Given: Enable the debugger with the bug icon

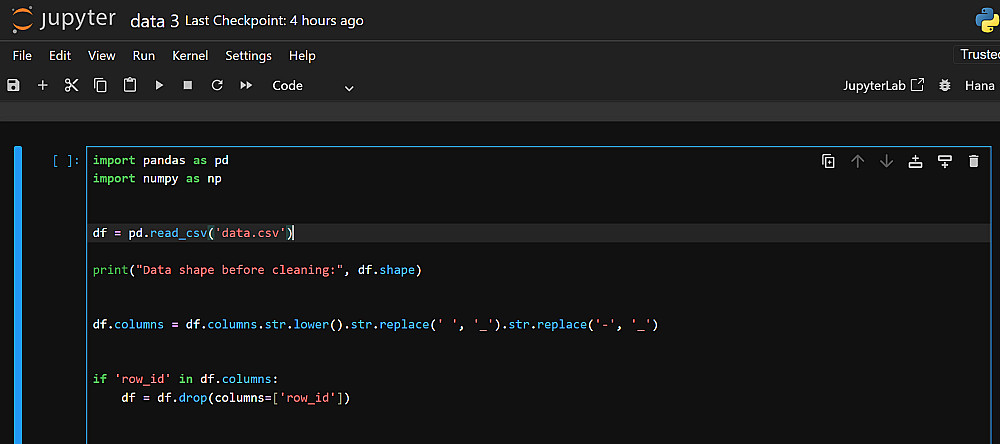Looking at the screenshot, I should [x=945, y=86].
